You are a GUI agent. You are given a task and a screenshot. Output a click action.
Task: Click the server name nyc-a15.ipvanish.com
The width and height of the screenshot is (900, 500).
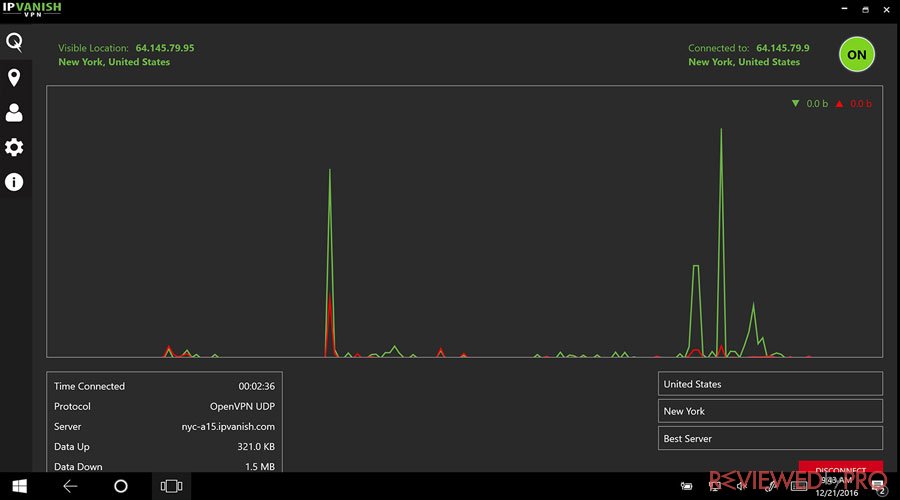click(228, 427)
